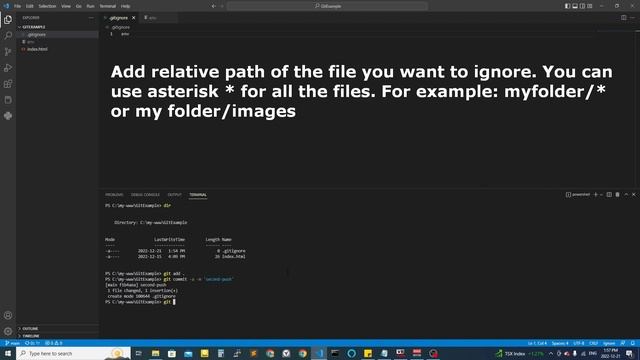The height and width of the screenshot is (360, 640).
Task: Maximize the panel with the chevron up
Action: 626,195
